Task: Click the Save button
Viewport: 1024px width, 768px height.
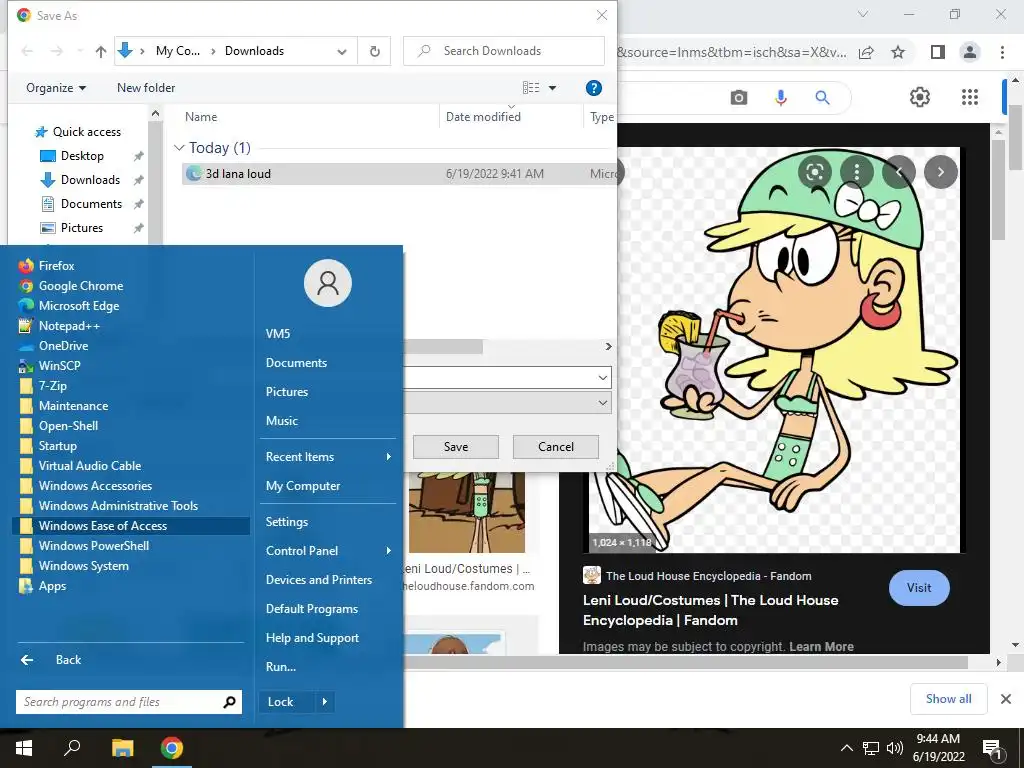Action: coord(456,447)
